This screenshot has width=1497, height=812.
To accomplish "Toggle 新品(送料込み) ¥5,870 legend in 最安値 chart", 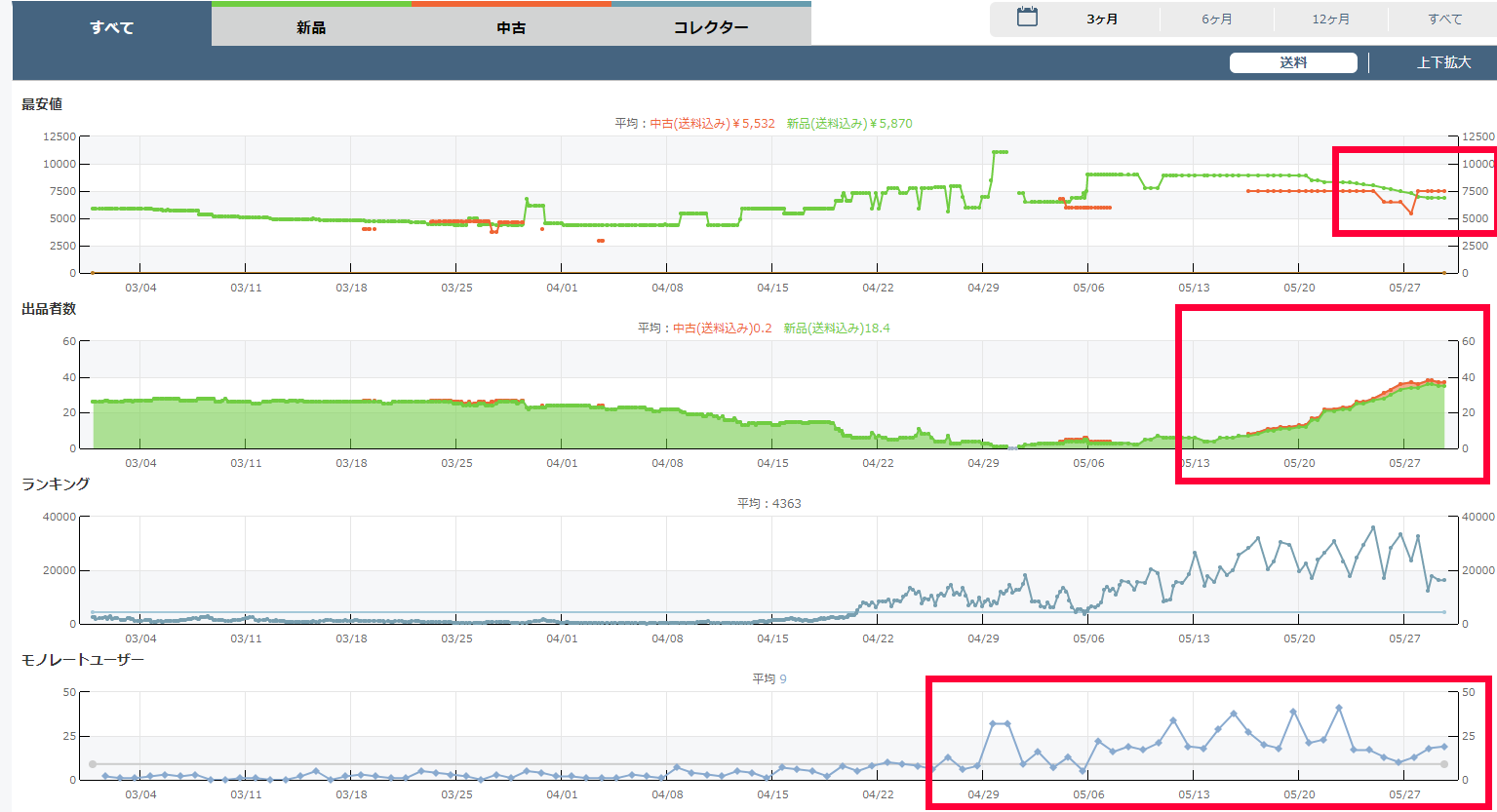I will click(x=848, y=124).
